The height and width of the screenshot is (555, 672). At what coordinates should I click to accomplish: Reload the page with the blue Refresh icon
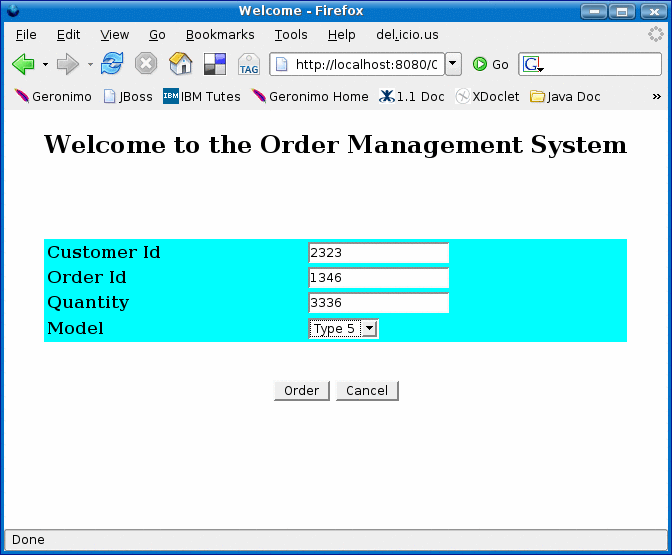[112, 64]
